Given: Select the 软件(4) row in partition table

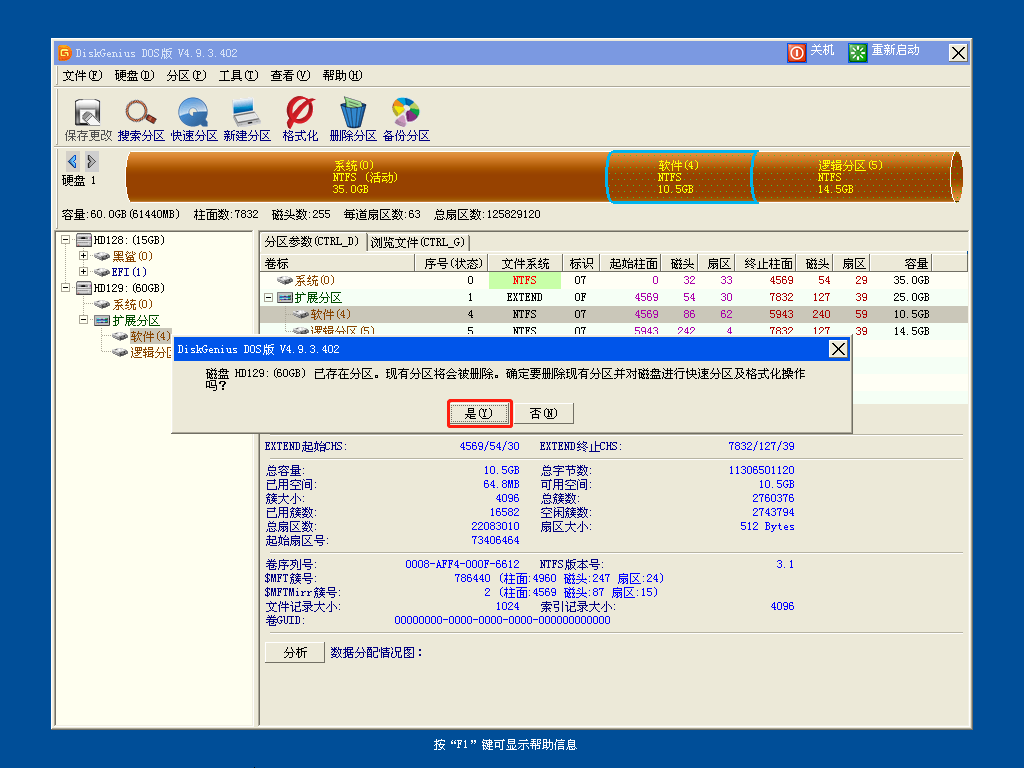Looking at the screenshot, I should pyautogui.click(x=613, y=314).
